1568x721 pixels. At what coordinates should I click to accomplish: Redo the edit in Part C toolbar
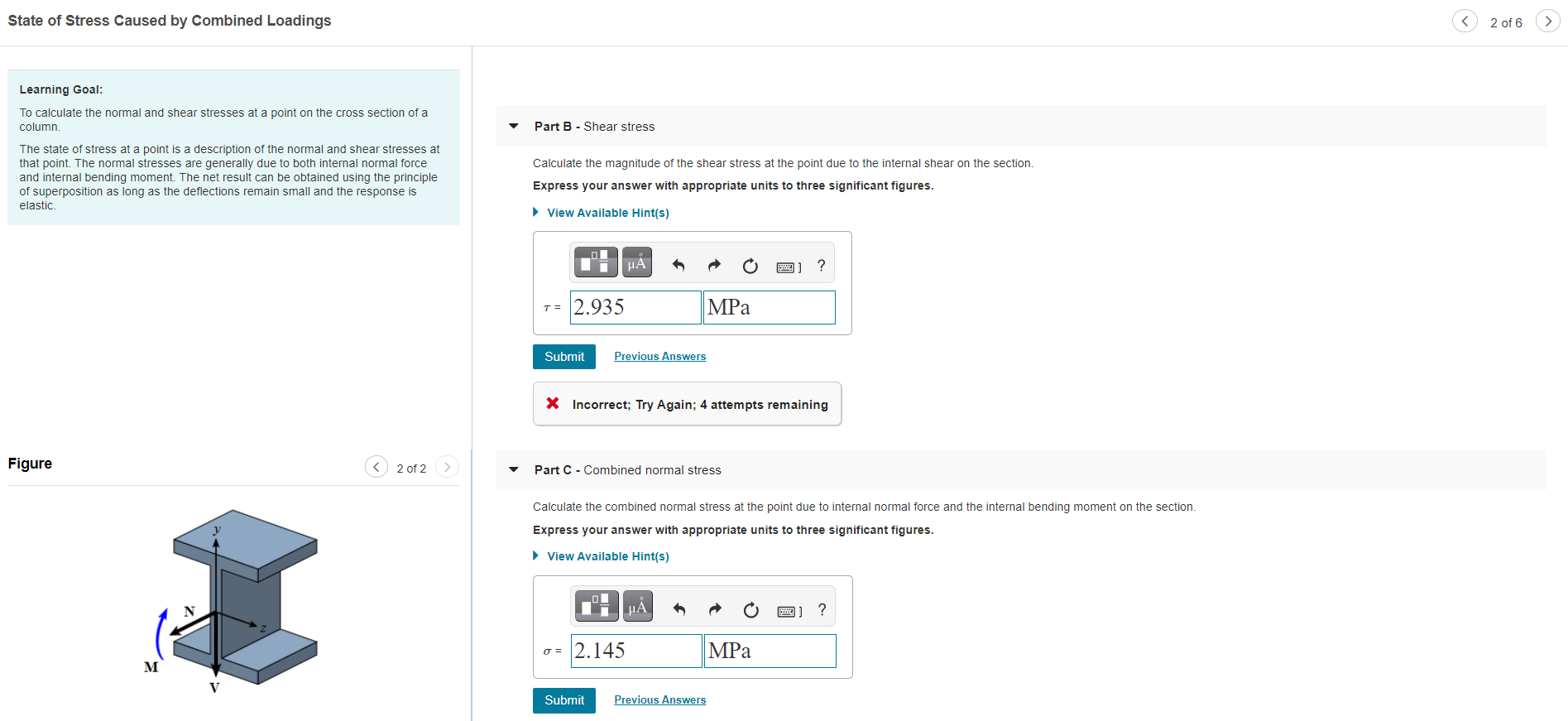coord(715,609)
